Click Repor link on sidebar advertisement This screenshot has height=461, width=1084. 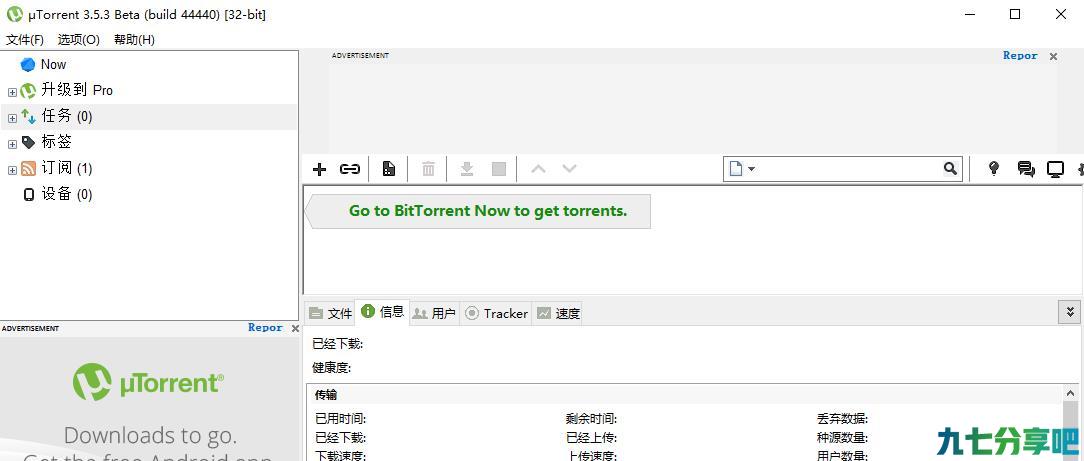click(x=265, y=328)
